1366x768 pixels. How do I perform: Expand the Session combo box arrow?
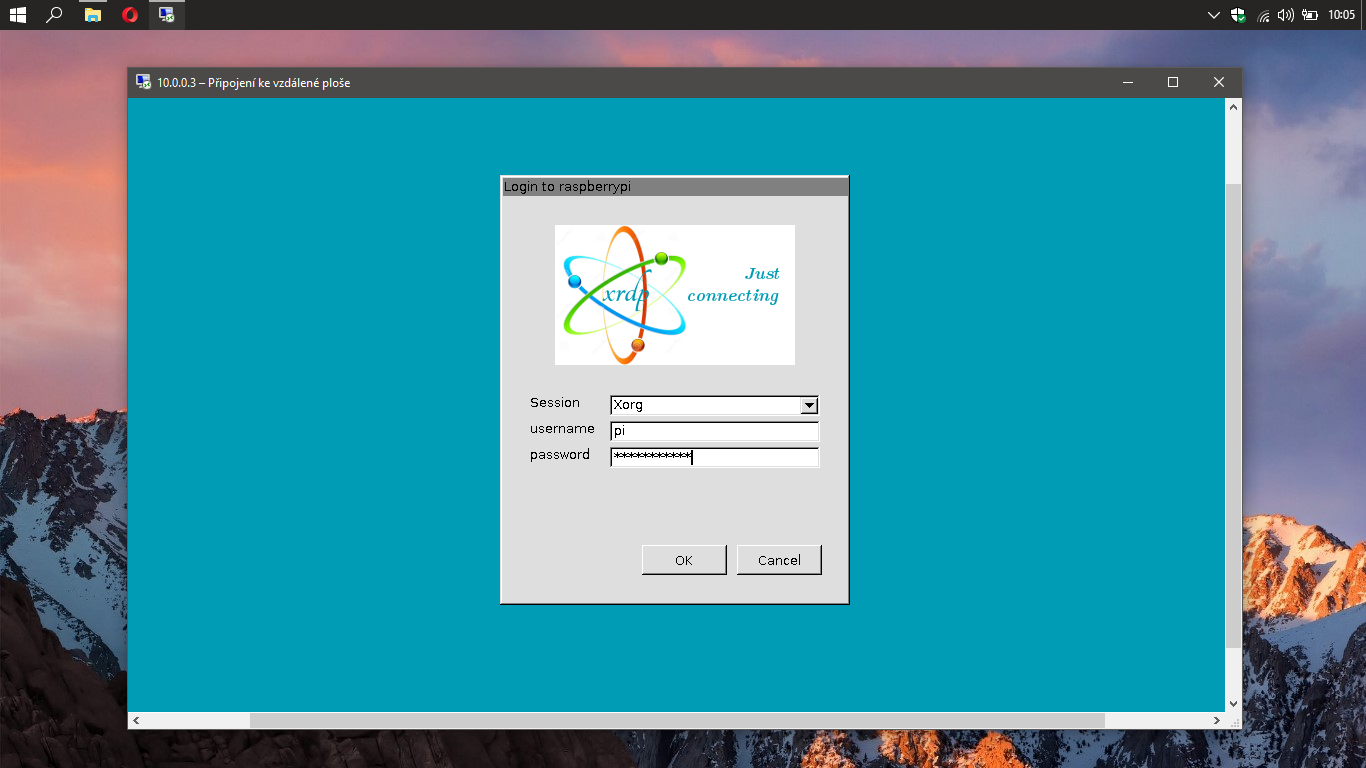click(810, 405)
